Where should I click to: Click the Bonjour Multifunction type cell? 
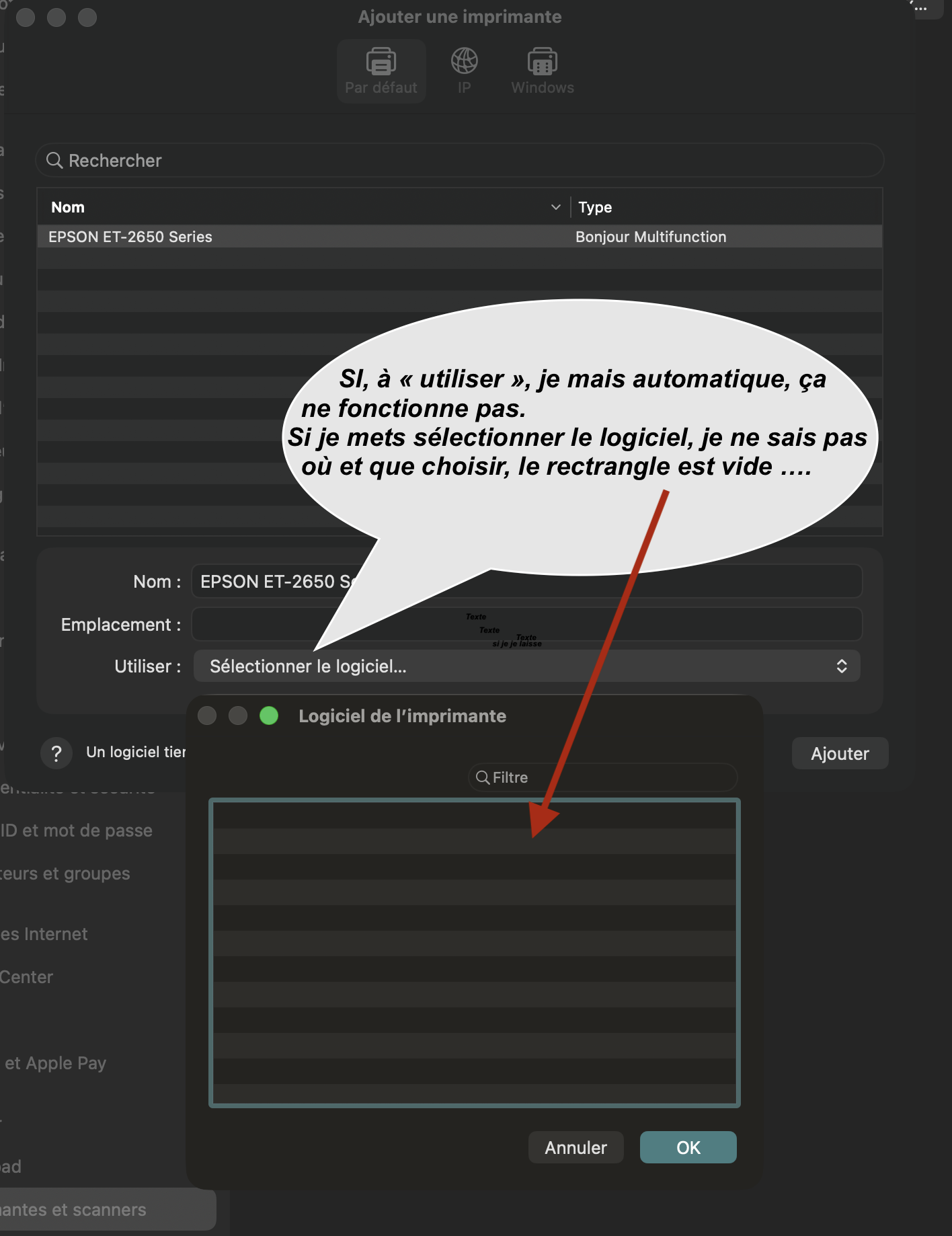tap(651, 237)
